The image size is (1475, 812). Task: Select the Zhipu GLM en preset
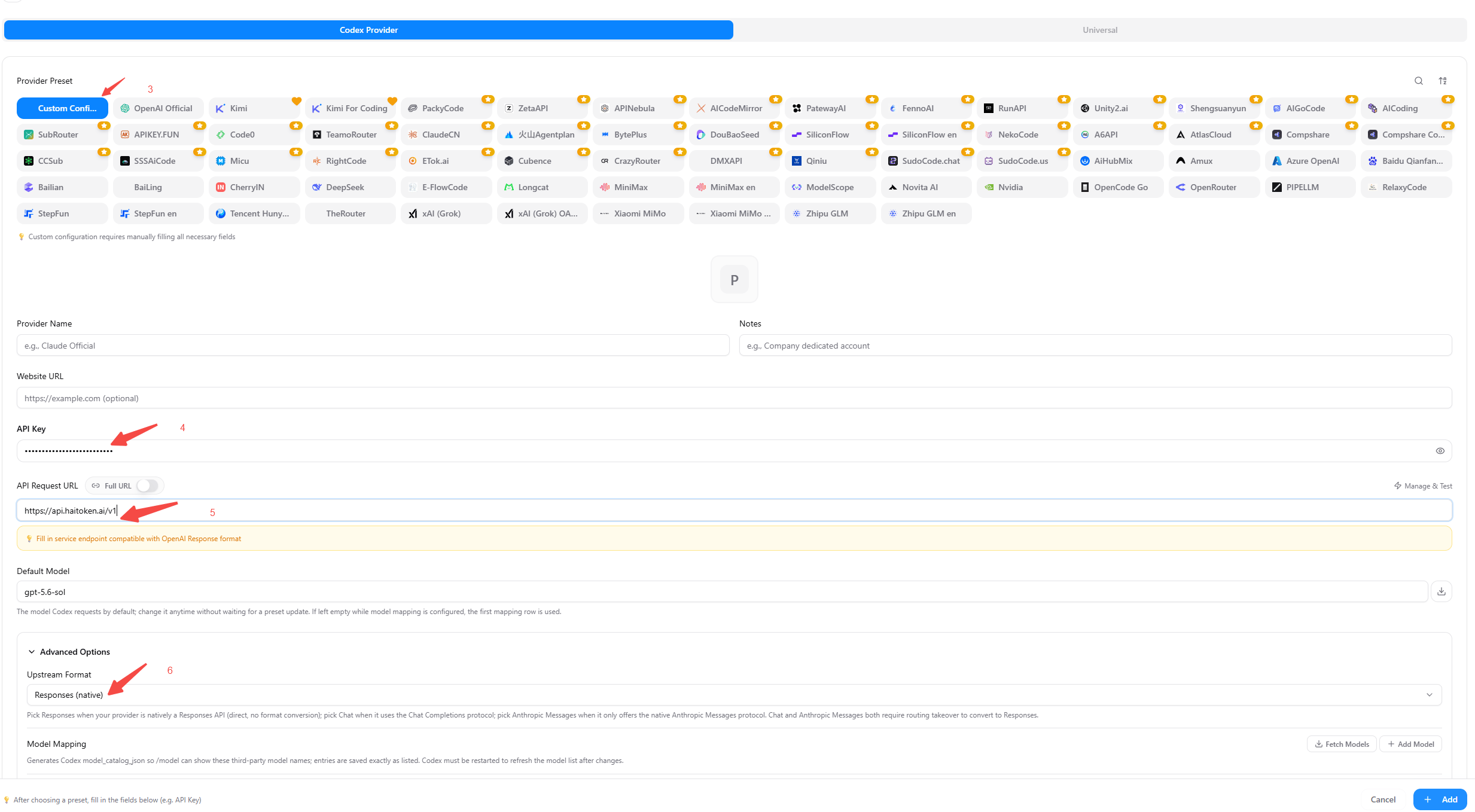[x=927, y=213]
